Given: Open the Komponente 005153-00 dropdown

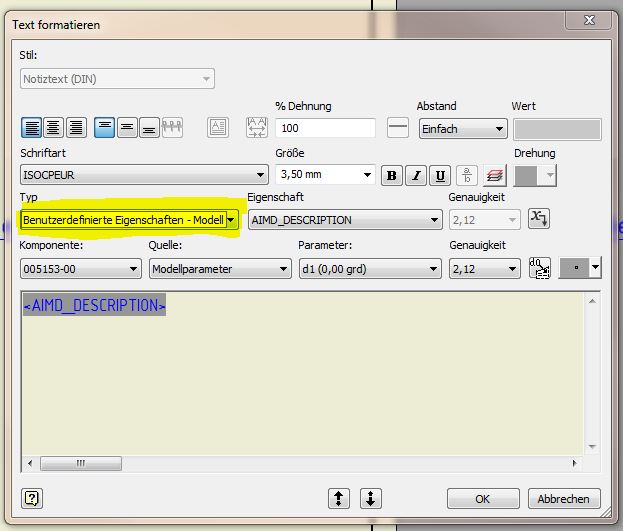Looking at the screenshot, I should pyautogui.click(x=81, y=269).
